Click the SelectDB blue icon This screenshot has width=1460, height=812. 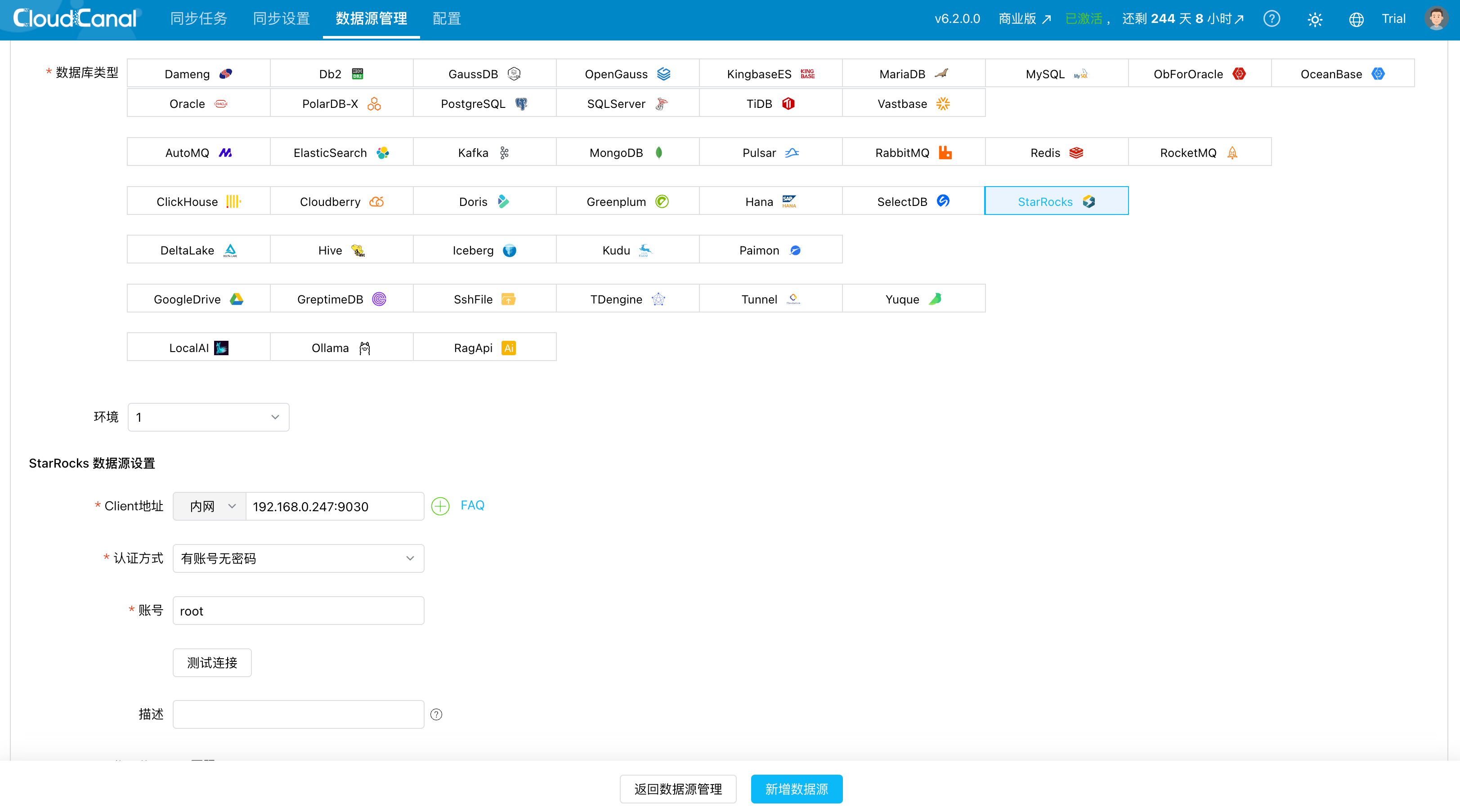pos(943,201)
